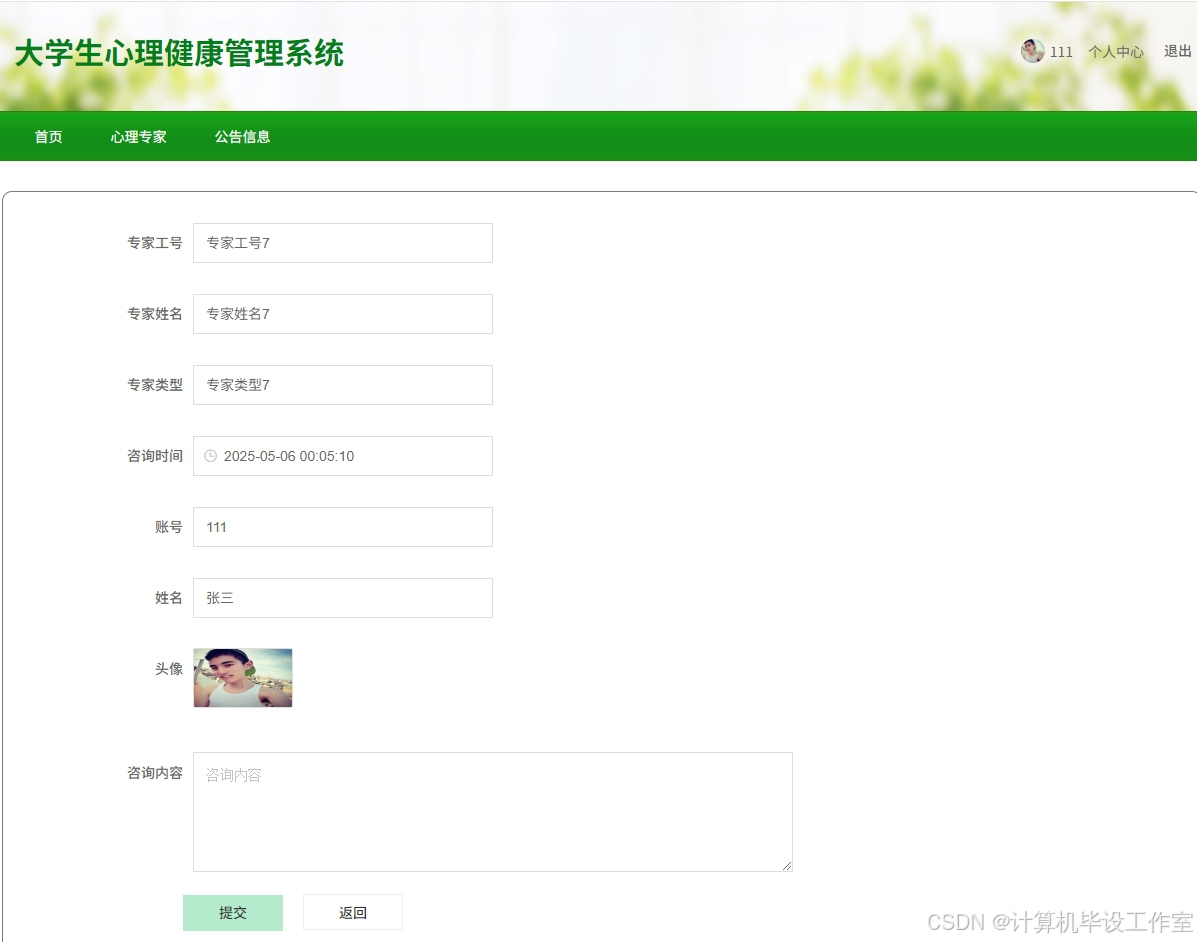This screenshot has width=1197, height=942.
Task: Click the 头像 avatar thumbnail
Action: pos(242,677)
